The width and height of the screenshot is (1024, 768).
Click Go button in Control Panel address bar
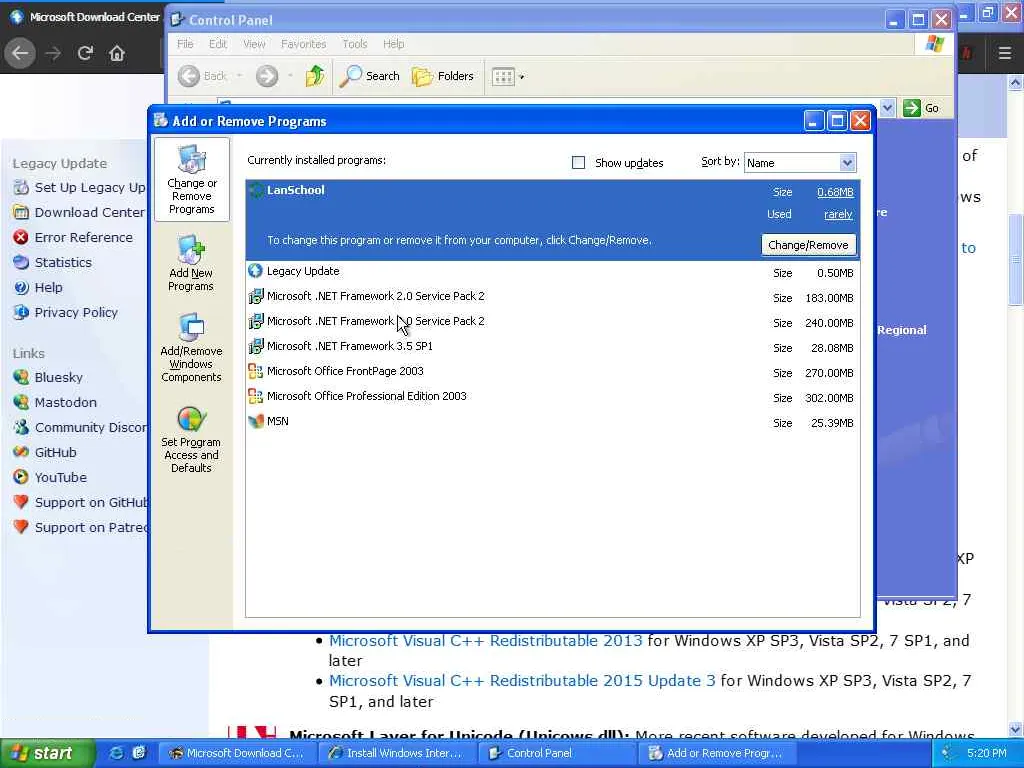click(x=921, y=108)
